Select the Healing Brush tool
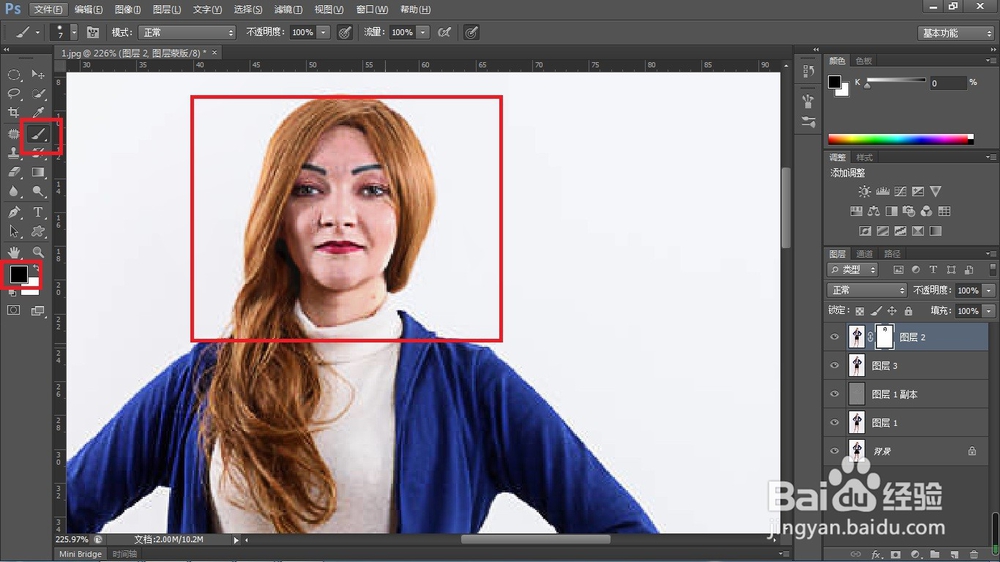1000x562 pixels. (x=14, y=134)
